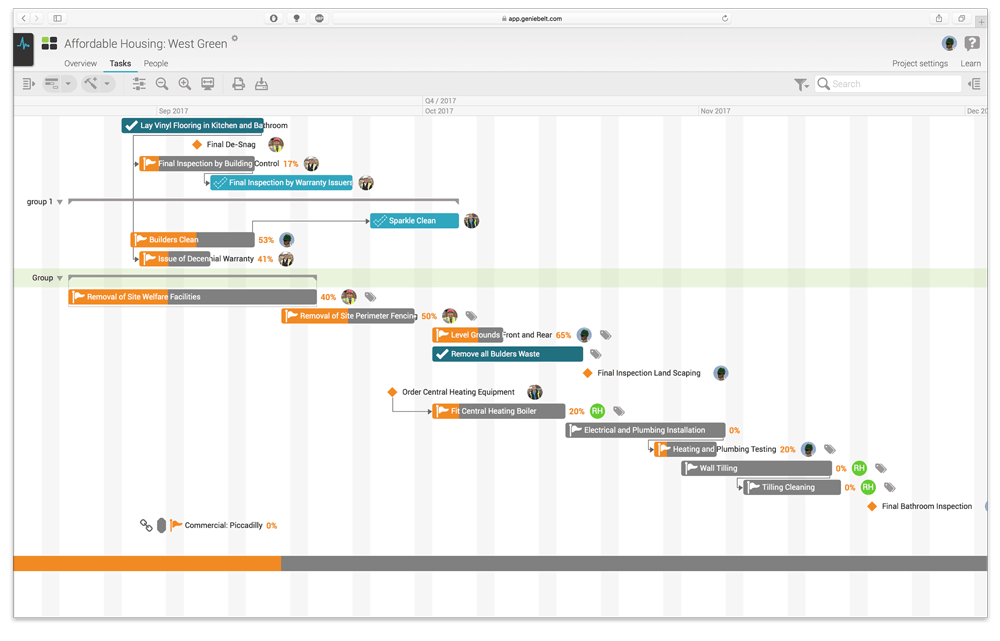This screenshot has height=641, width=1000.
Task: Switch to the People tab
Action: (x=155, y=63)
